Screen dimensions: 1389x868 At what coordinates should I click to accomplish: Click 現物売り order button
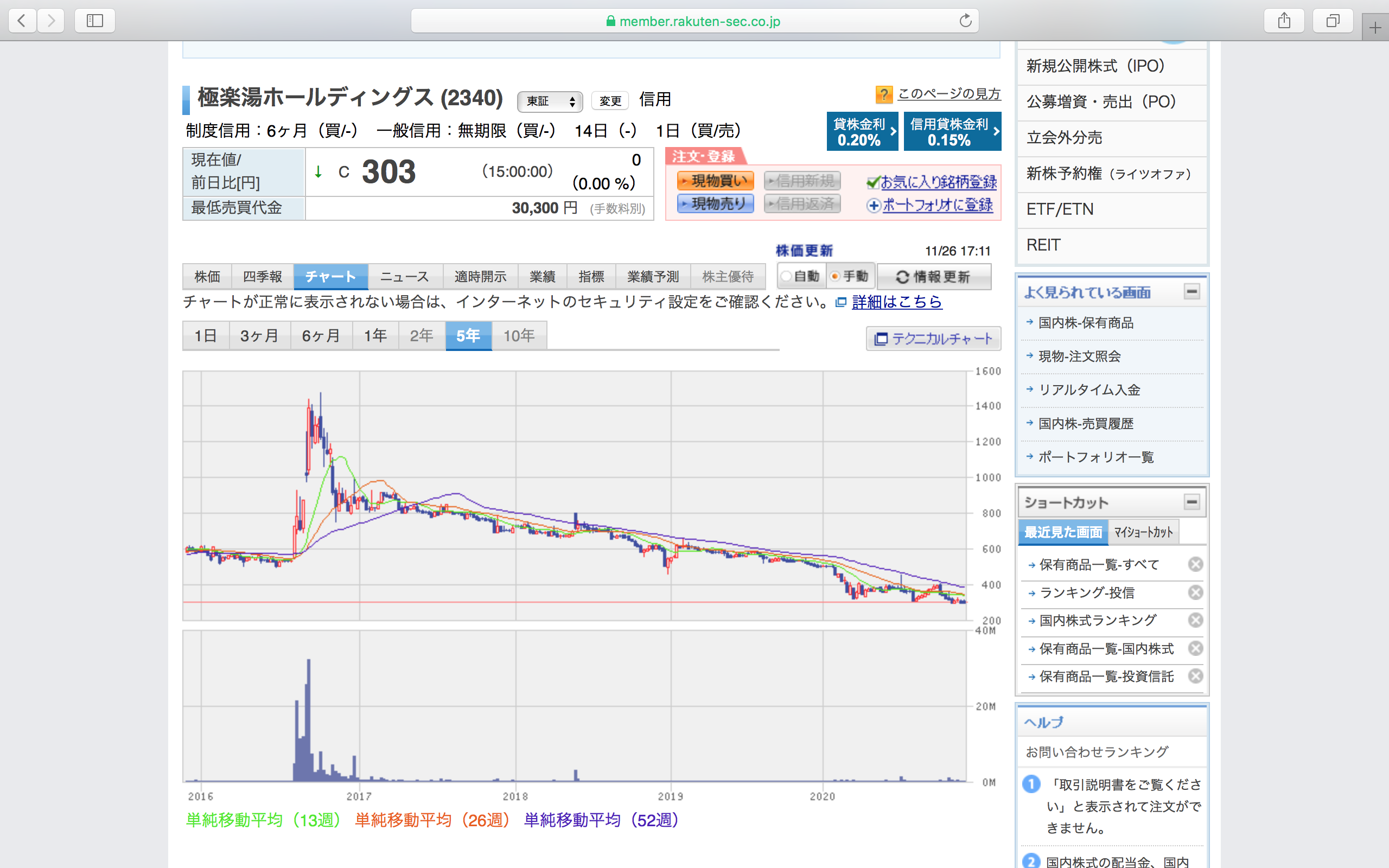tap(715, 204)
